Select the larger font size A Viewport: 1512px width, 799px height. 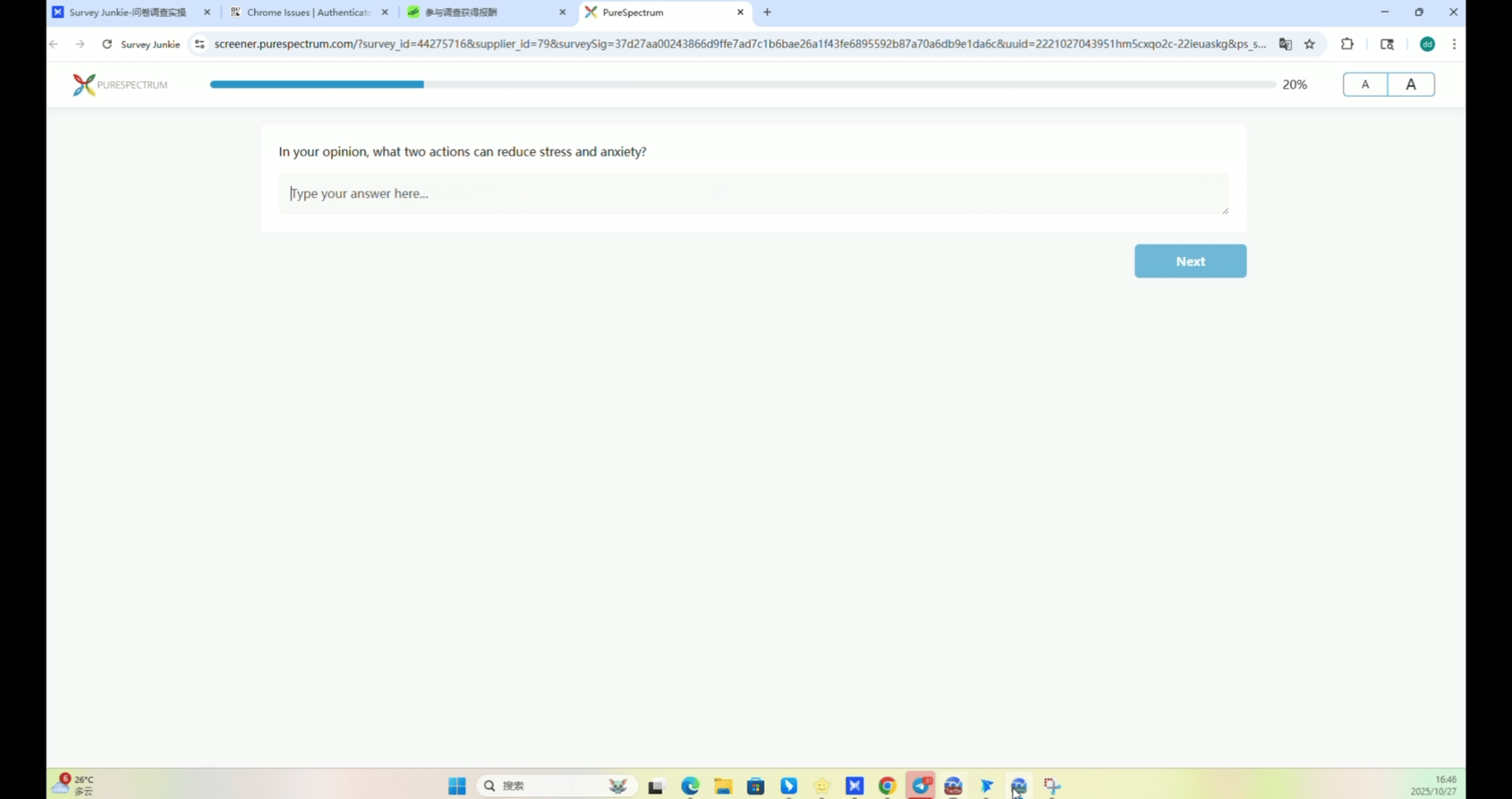(x=1410, y=84)
